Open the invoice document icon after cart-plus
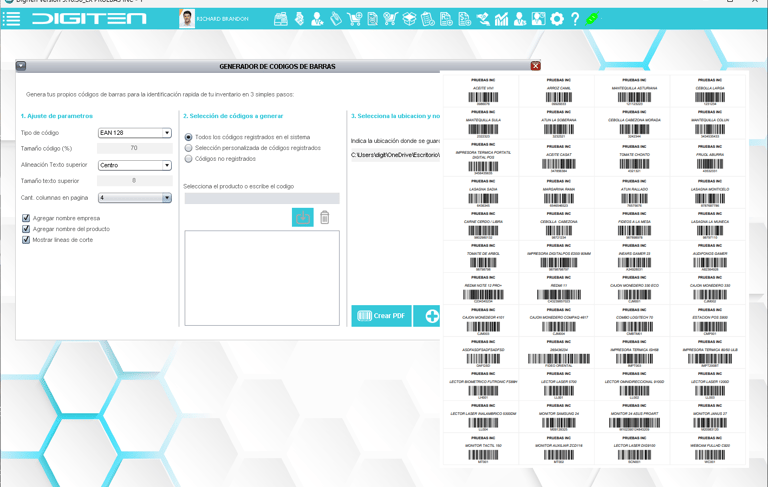The height and width of the screenshot is (487, 768). click(372, 19)
